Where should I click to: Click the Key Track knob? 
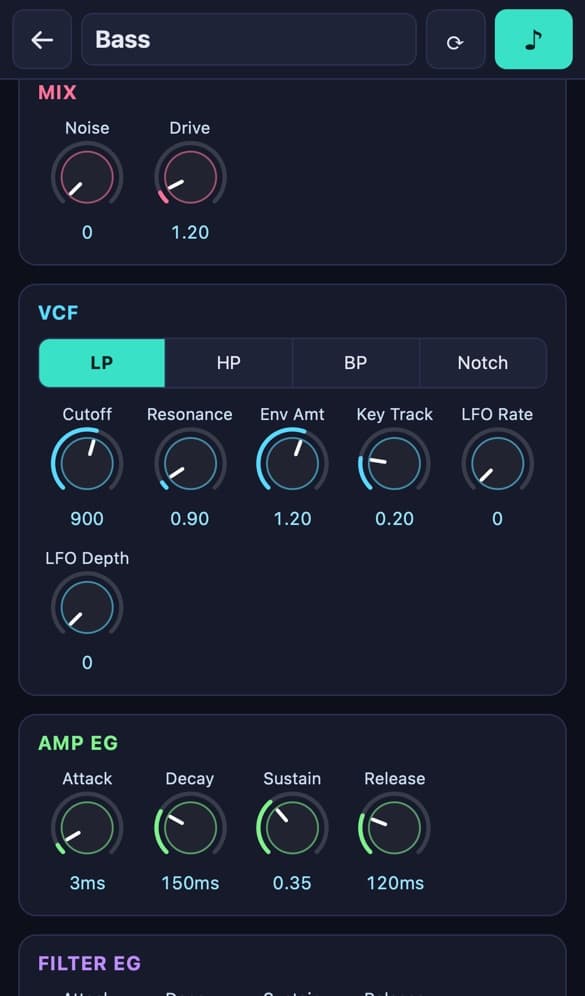click(x=394, y=463)
